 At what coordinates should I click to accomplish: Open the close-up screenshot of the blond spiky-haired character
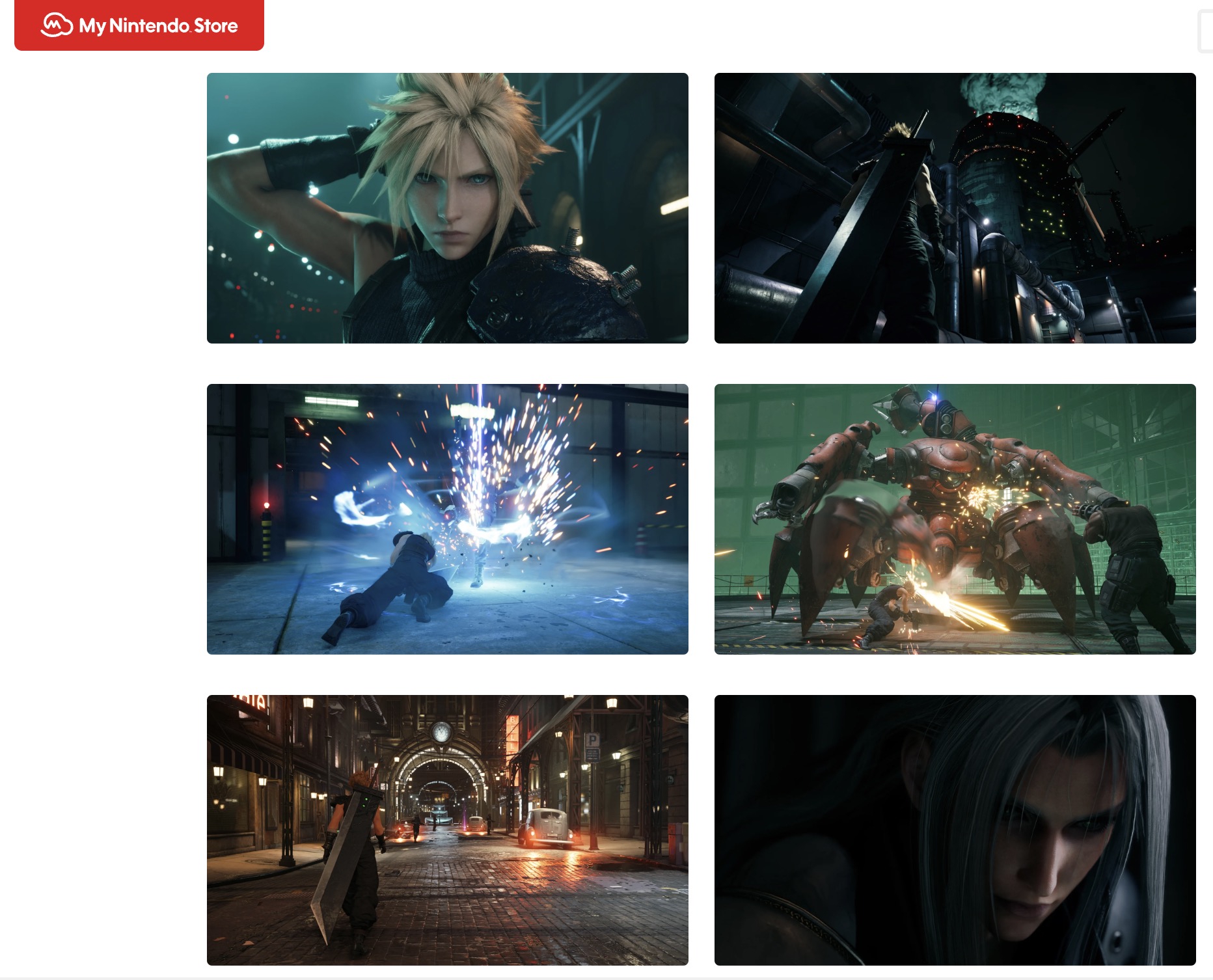coord(448,208)
